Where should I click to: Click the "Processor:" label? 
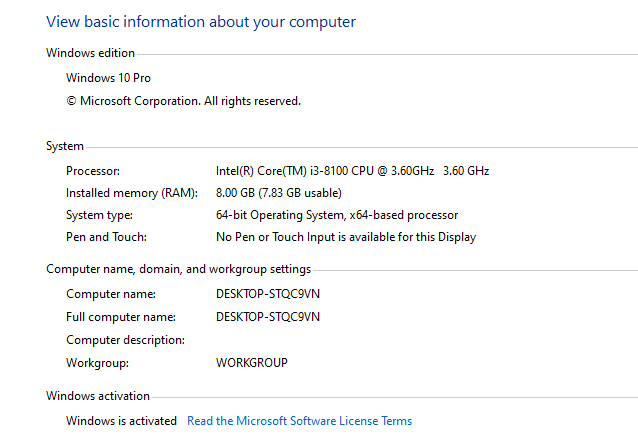pos(93,171)
